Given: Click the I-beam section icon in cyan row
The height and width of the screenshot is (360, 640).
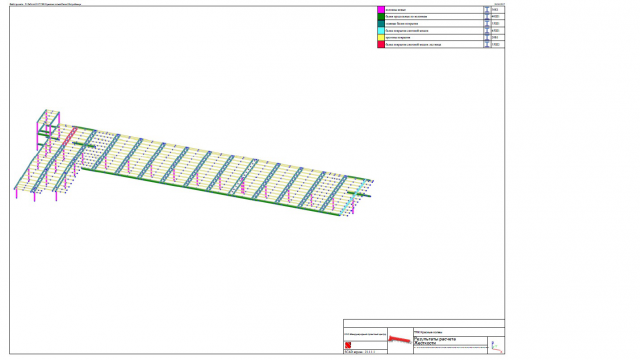Looking at the screenshot, I should point(487,31).
